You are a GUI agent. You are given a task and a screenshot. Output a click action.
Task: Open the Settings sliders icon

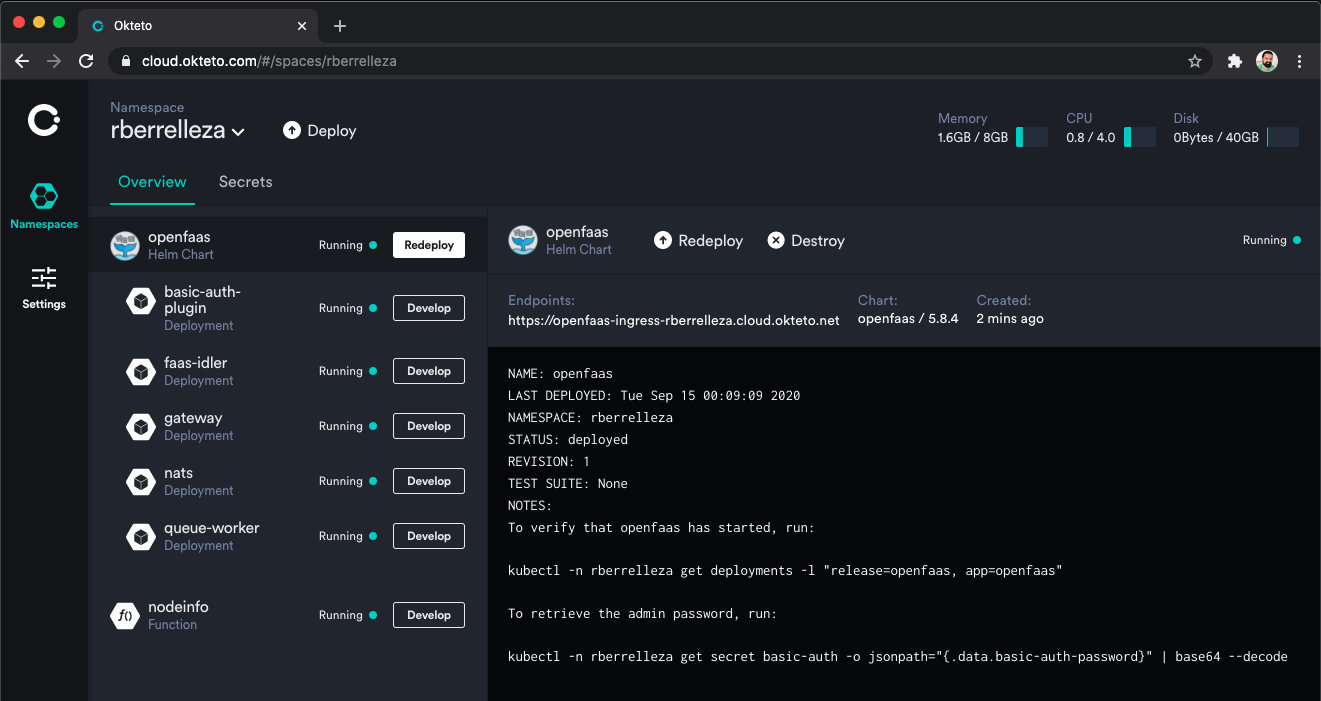44,277
